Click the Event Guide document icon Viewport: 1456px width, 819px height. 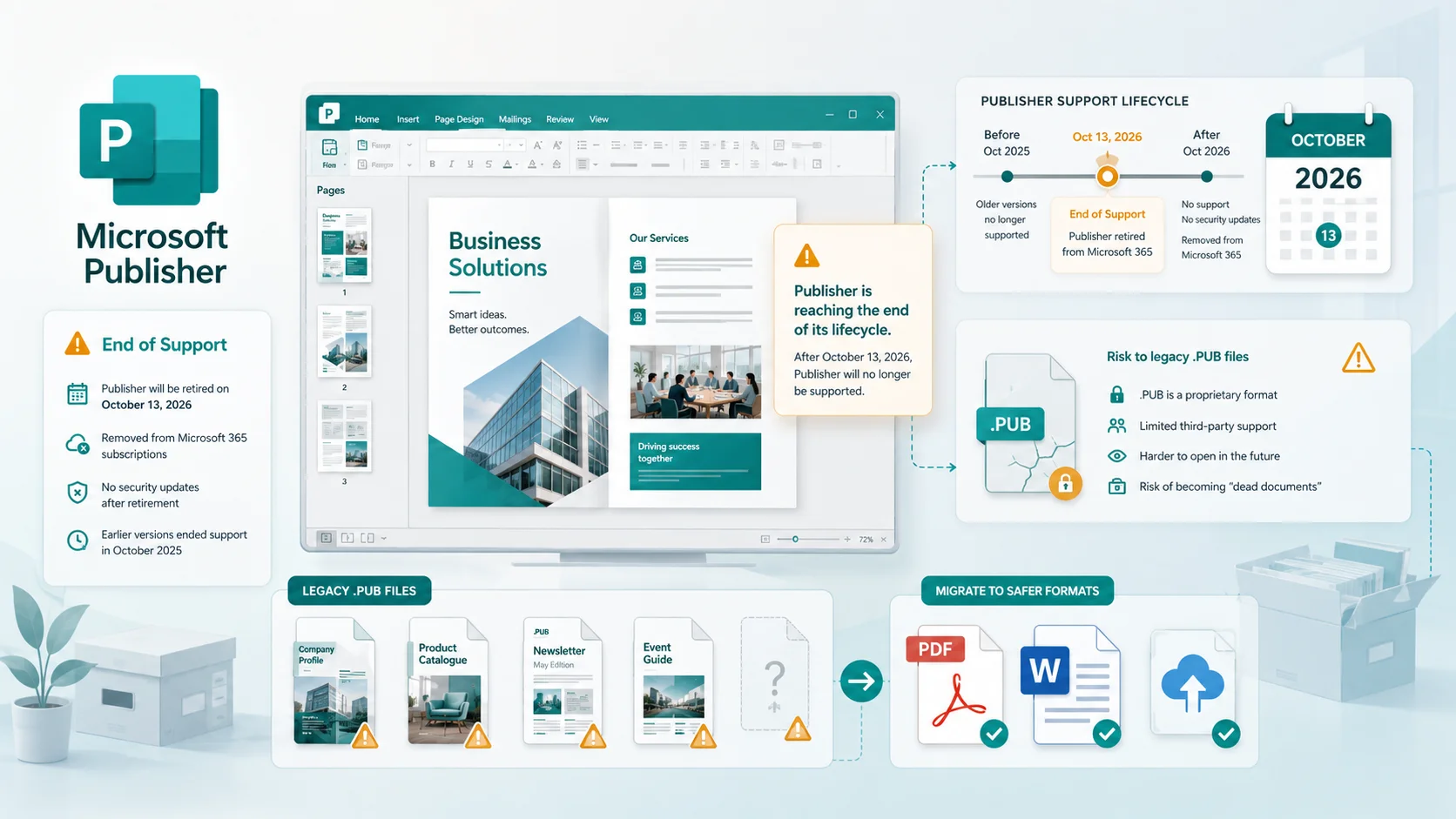673,681
